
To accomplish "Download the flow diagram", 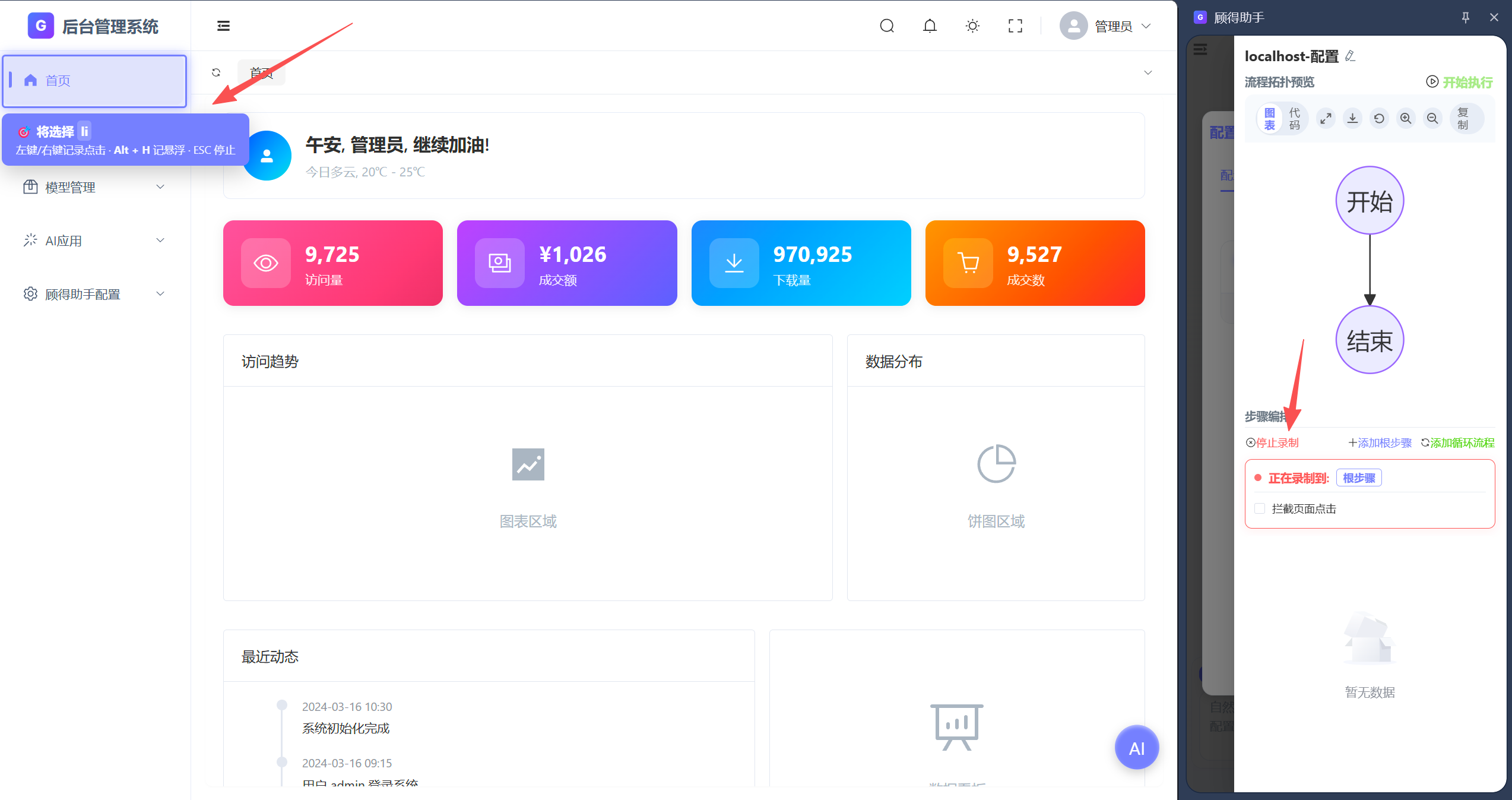I will click(1352, 118).
